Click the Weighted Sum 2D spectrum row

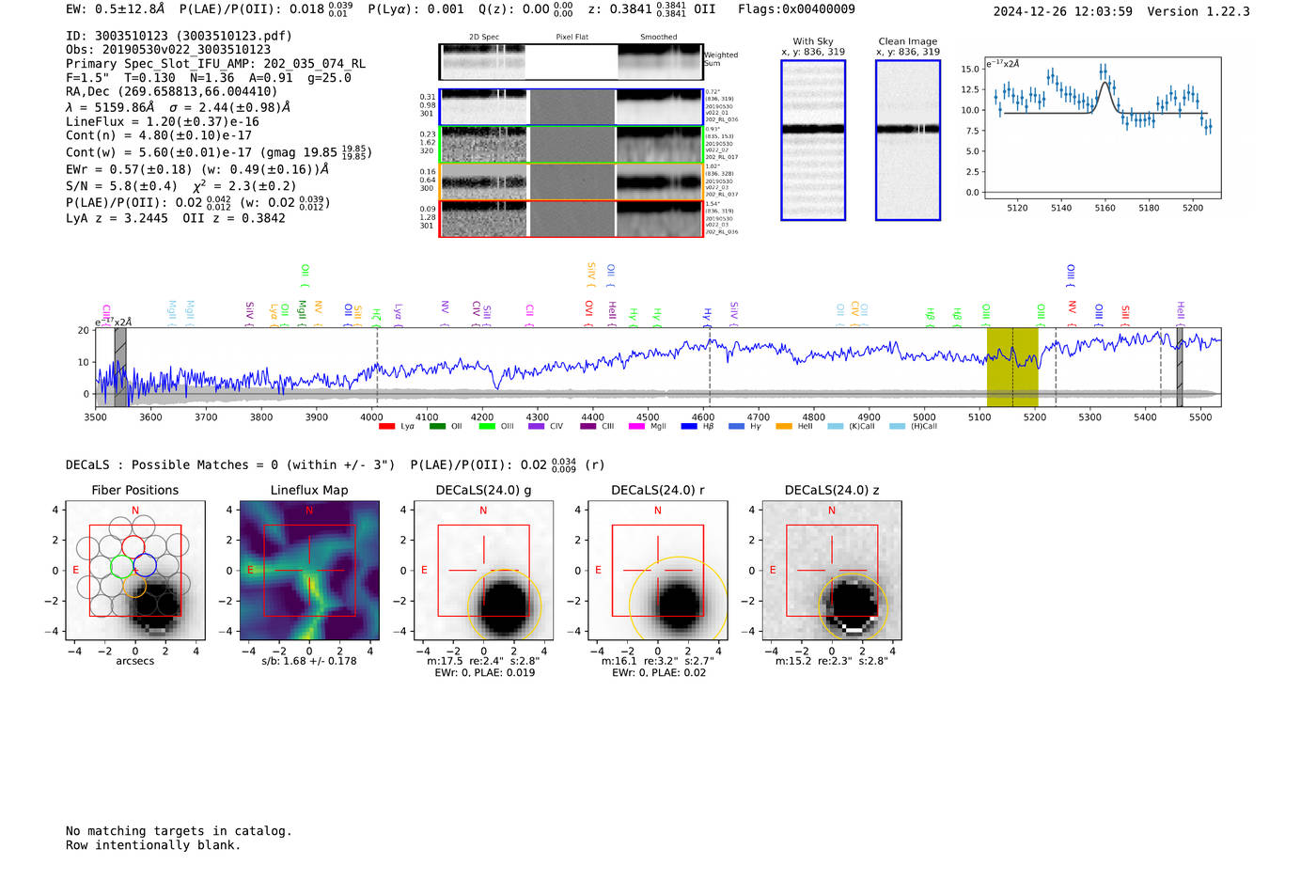(x=572, y=62)
